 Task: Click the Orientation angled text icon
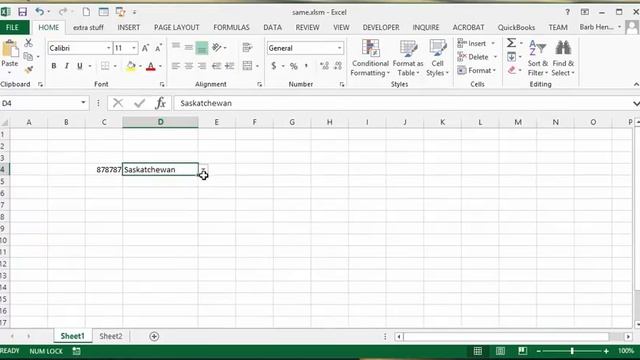217,48
